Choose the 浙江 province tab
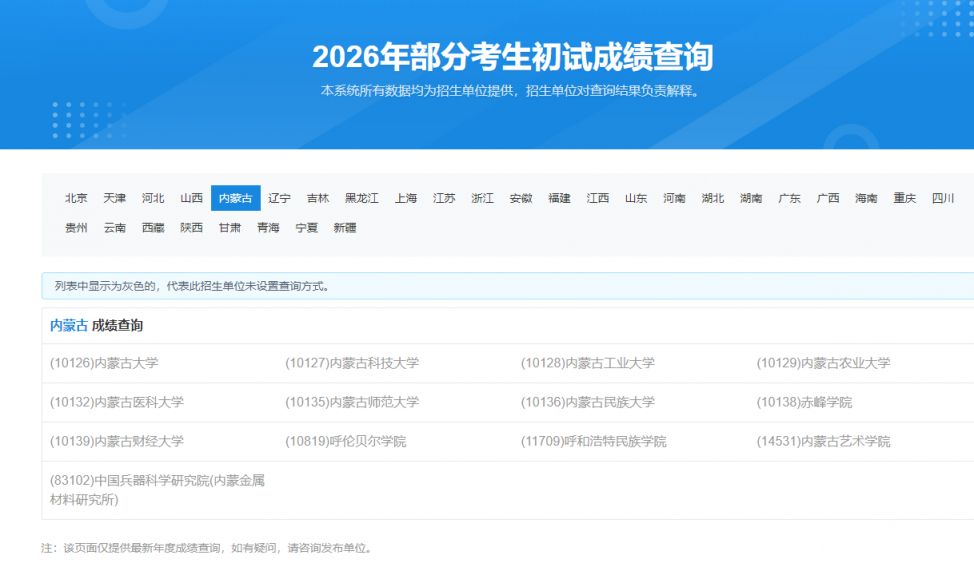The height and width of the screenshot is (567, 974). [483, 198]
